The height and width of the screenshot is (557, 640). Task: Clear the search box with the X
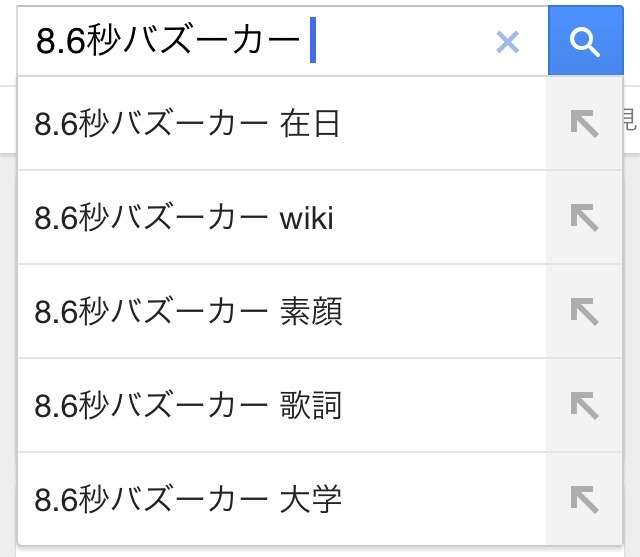pos(507,42)
